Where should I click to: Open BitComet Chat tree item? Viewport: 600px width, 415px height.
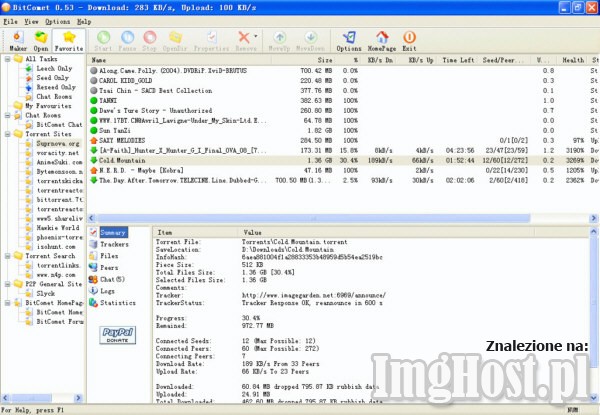pos(59,125)
